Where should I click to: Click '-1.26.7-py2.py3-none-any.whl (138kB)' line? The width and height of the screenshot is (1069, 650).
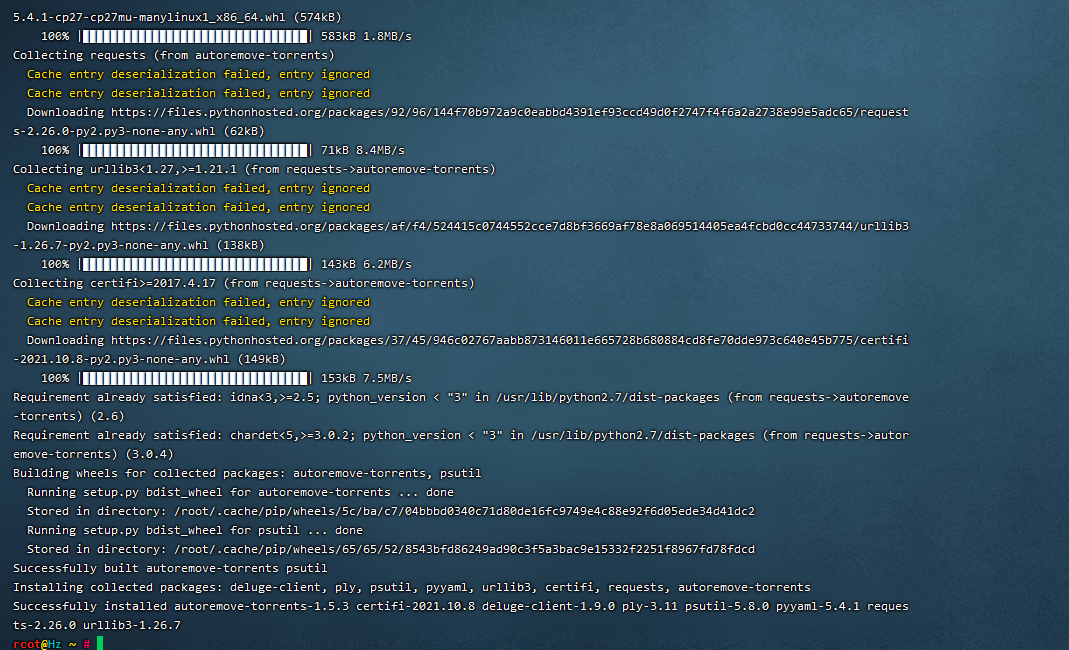[138, 245]
